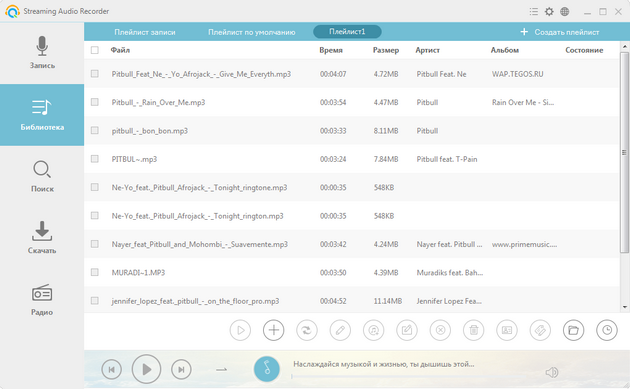This screenshot has width=630, height=389.
Task: Open the Радио radio section
Action: coord(42,300)
